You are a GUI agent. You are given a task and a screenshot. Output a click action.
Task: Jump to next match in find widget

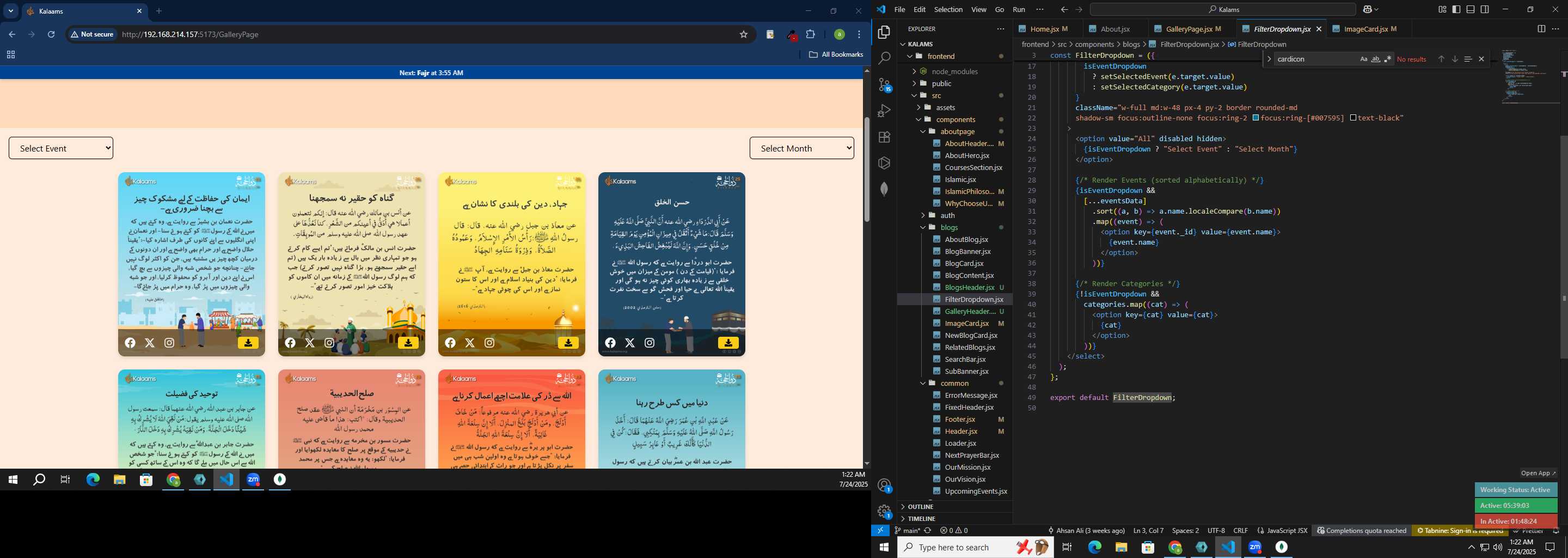coord(1454,59)
